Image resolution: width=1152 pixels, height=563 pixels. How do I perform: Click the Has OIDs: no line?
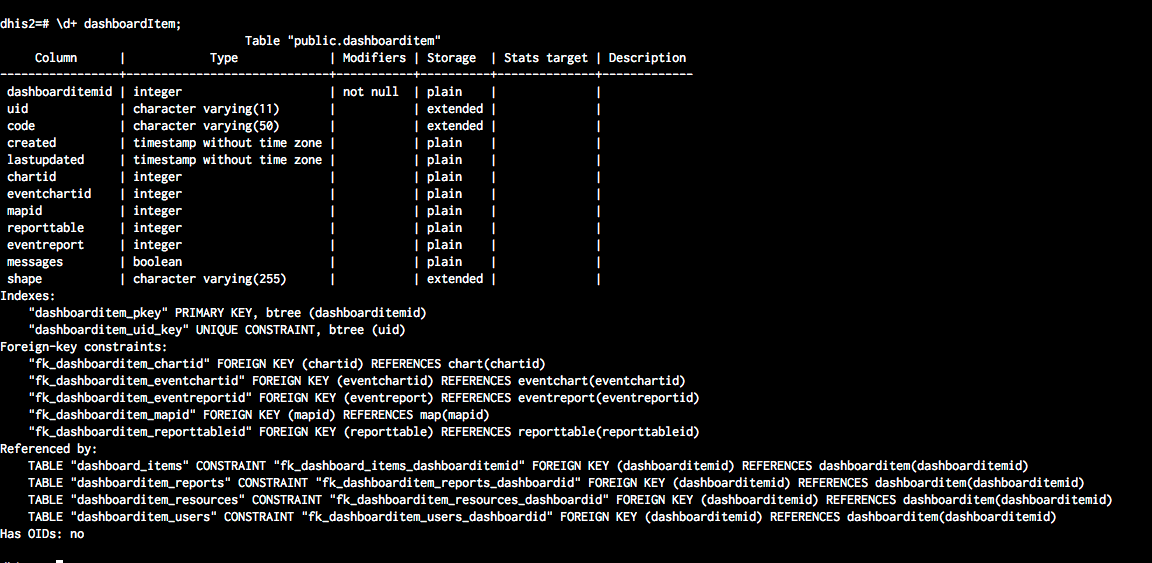(42, 534)
